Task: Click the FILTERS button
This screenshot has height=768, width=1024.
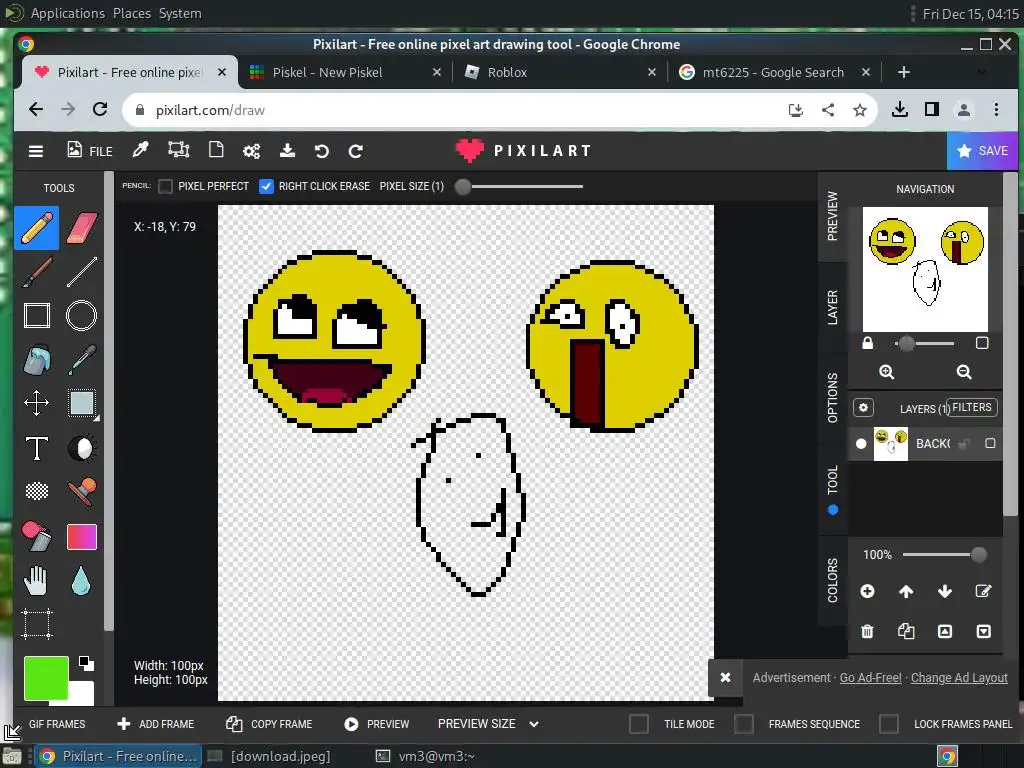Action: (x=972, y=408)
